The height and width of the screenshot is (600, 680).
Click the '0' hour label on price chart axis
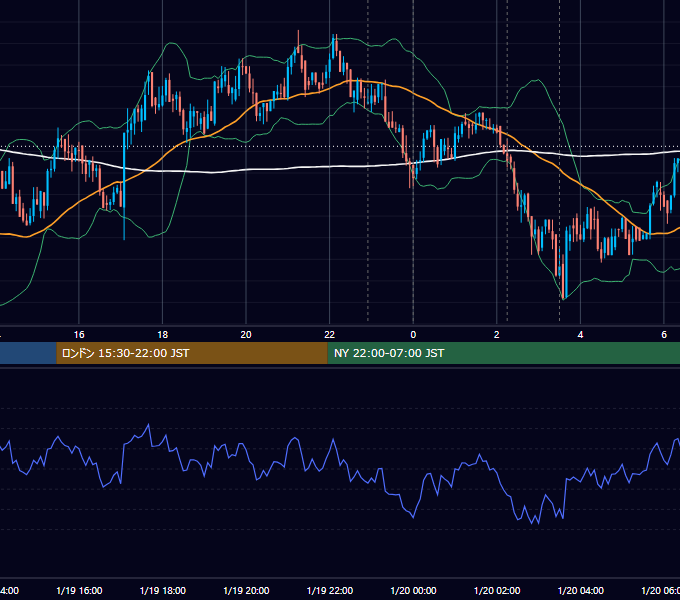pyautogui.click(x=413, y=335)
